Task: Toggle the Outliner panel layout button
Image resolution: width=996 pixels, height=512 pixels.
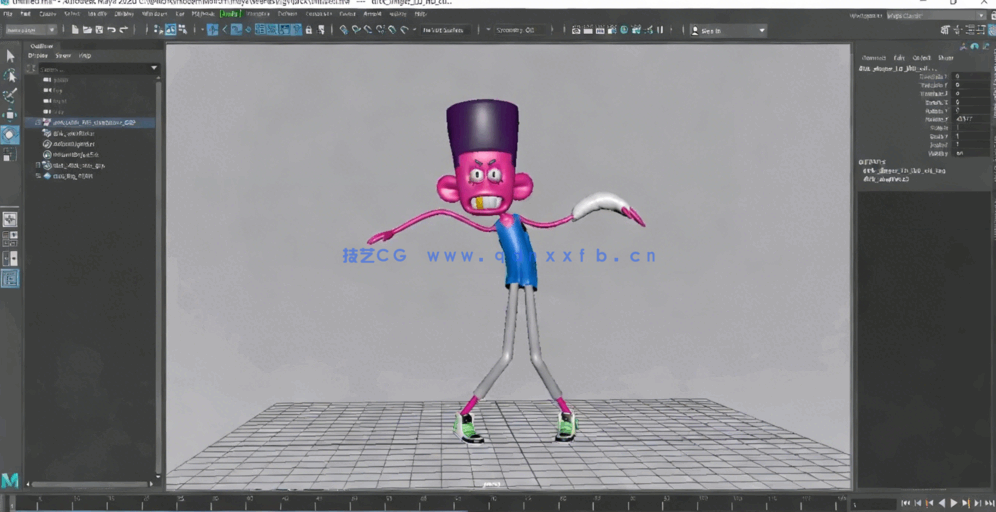Action: [x=10, y=278]
